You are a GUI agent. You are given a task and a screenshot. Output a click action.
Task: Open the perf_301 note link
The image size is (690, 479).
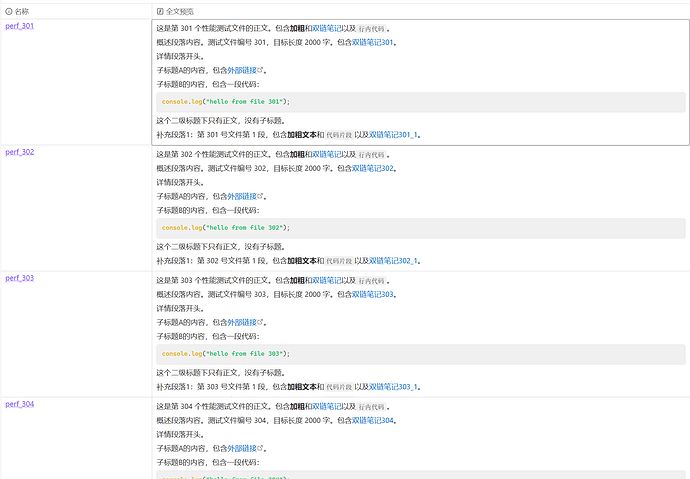click(x=19, y=26)
